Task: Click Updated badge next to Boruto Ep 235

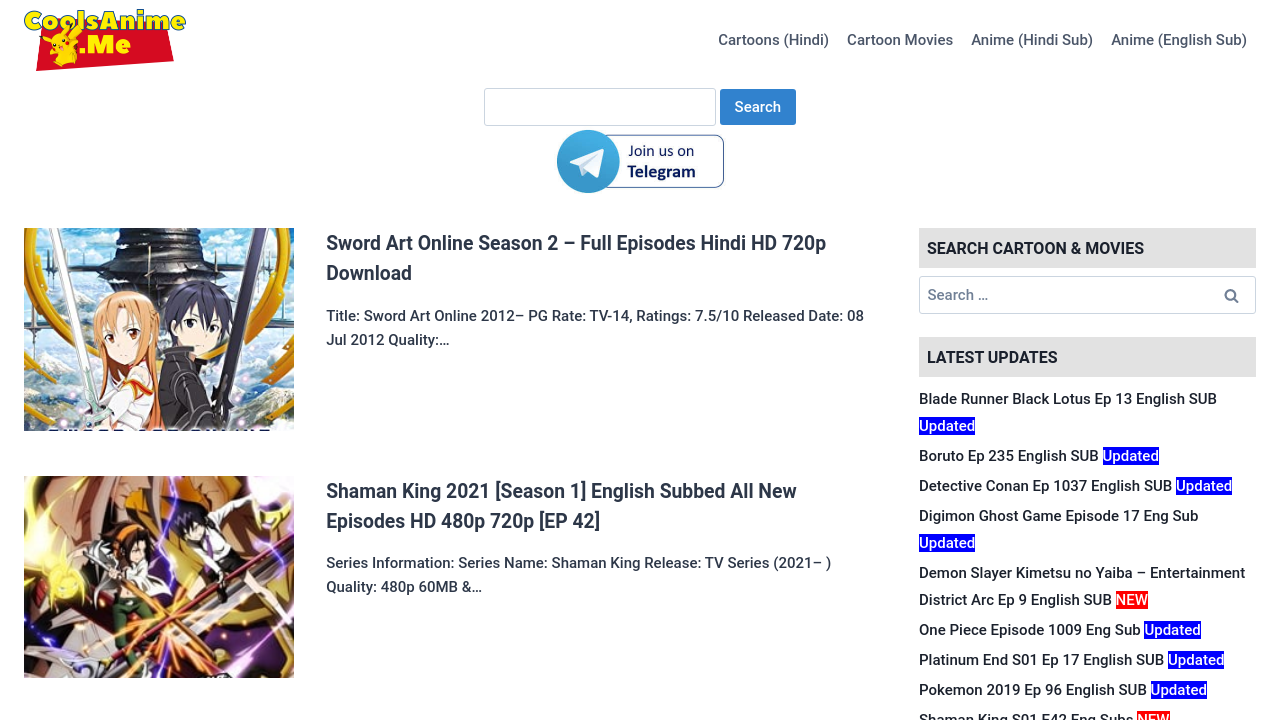Action: pos(1131,456)
